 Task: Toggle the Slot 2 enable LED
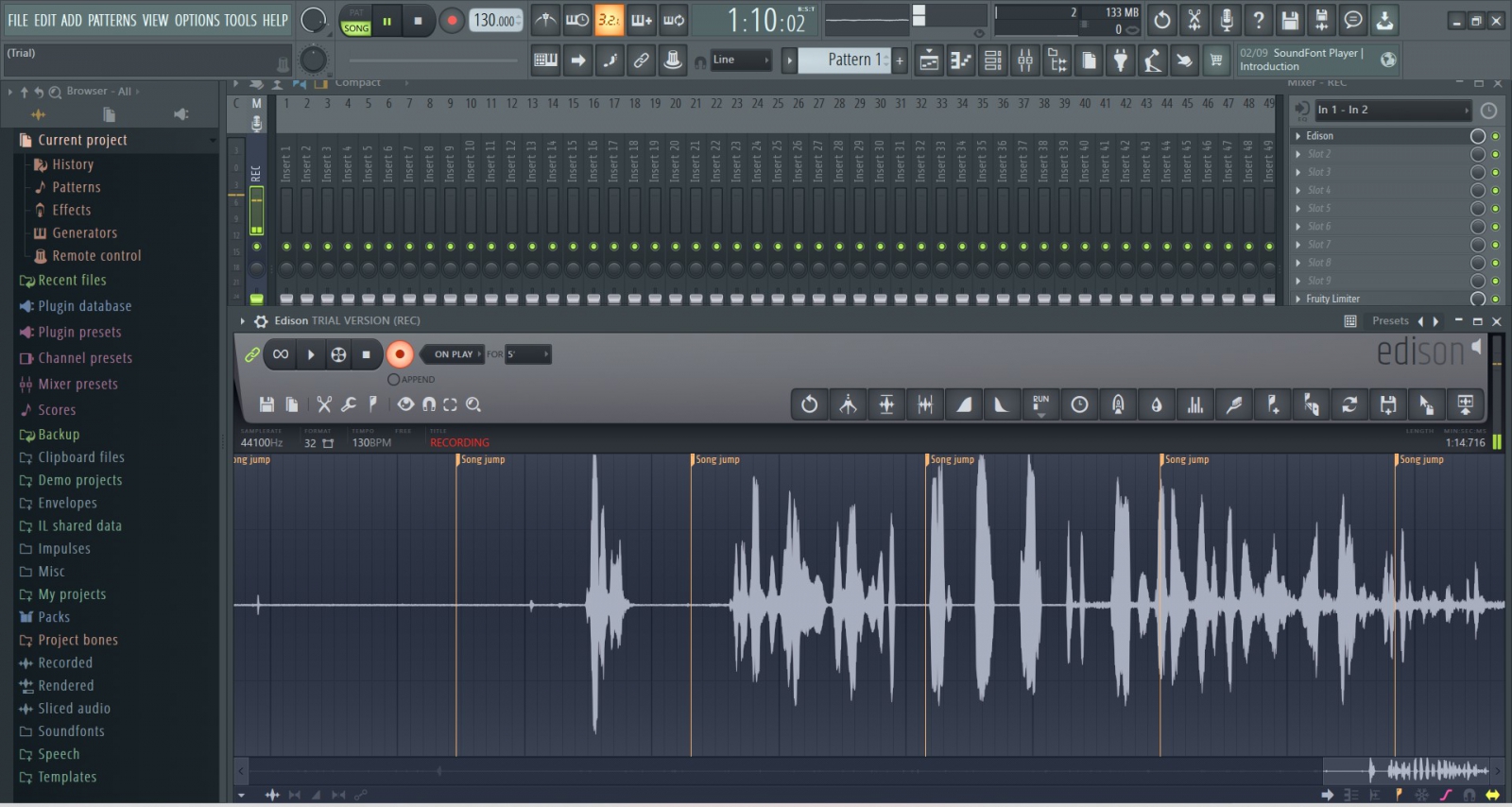[x=1495, y=154]
